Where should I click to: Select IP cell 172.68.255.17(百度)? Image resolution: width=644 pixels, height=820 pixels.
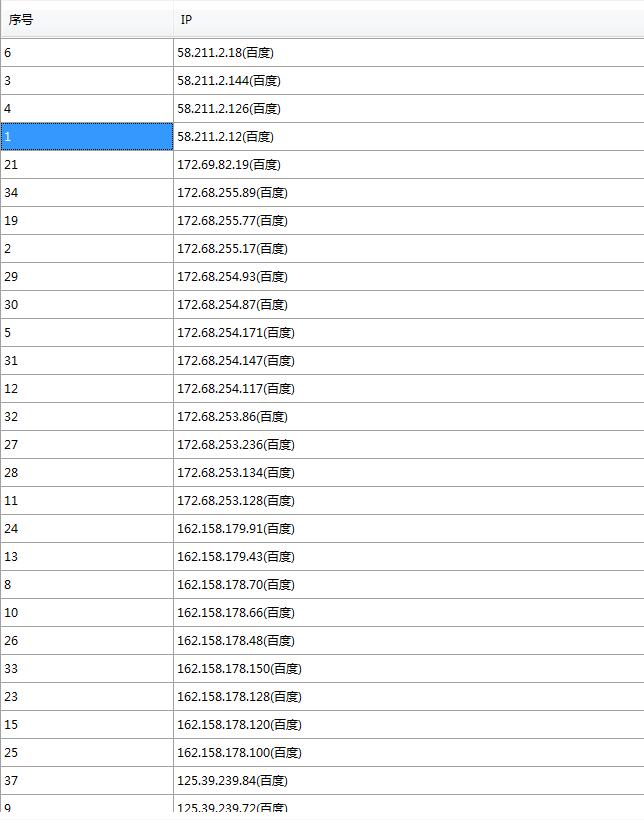(x=409, y=248)
